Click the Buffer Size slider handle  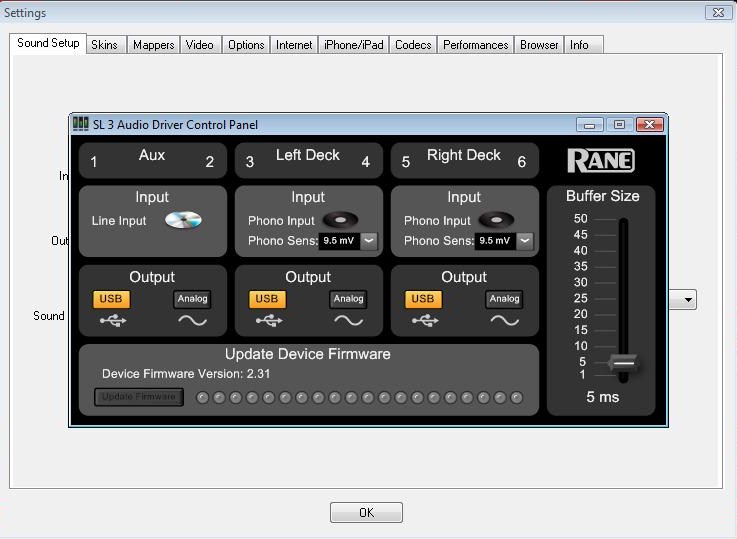623,363
